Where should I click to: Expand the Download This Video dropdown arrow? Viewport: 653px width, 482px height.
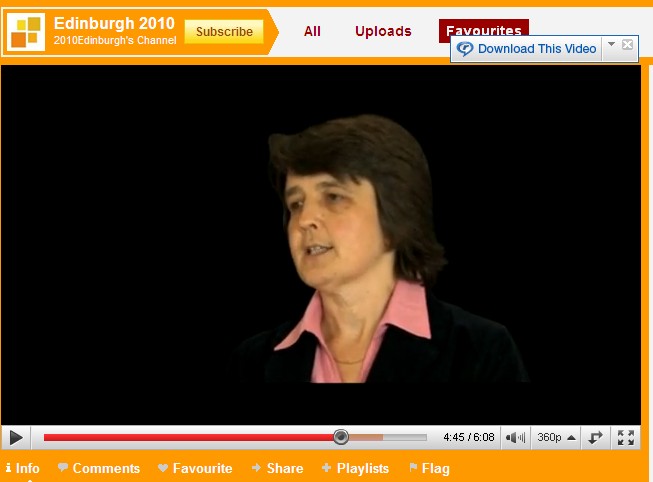point(612,45)
